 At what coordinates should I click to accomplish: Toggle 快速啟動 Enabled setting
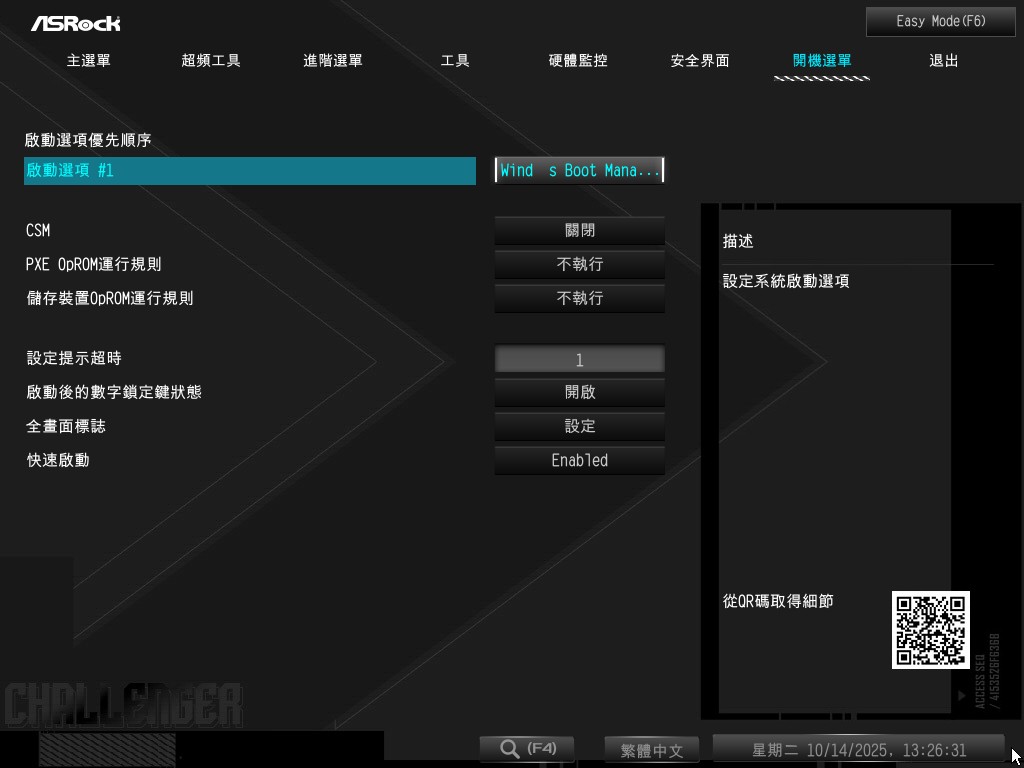click(x=580, y=460)
